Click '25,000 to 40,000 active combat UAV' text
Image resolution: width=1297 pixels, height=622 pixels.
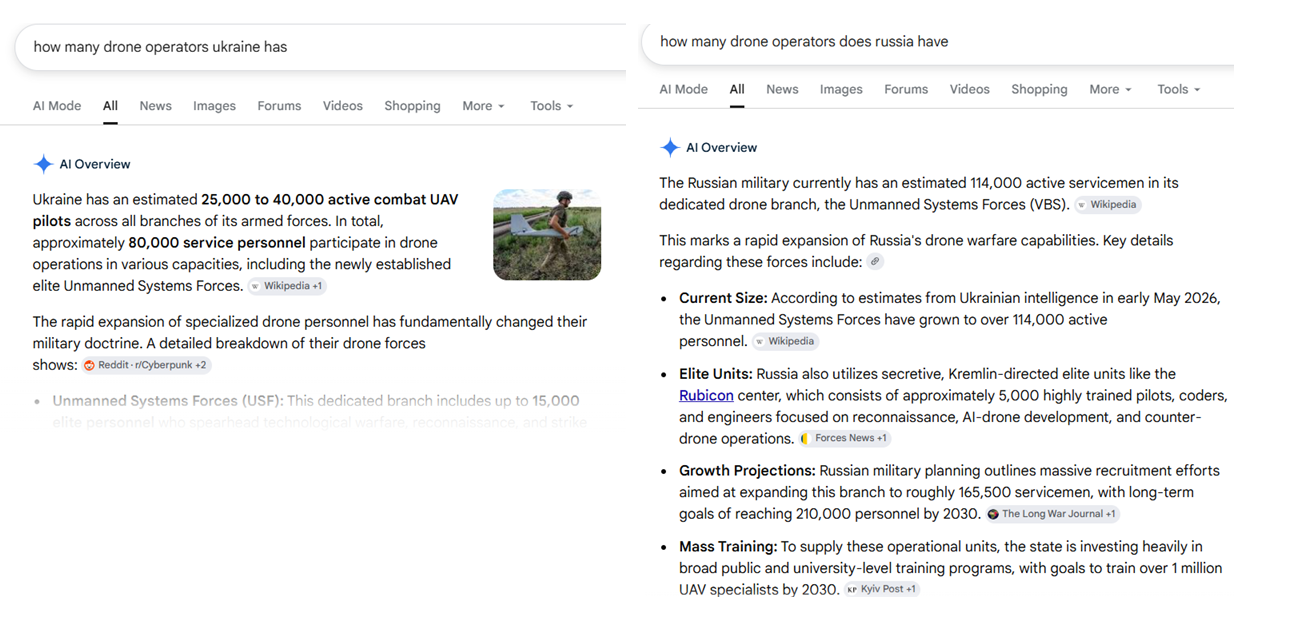pyautogui.click(x=329, y=199)
